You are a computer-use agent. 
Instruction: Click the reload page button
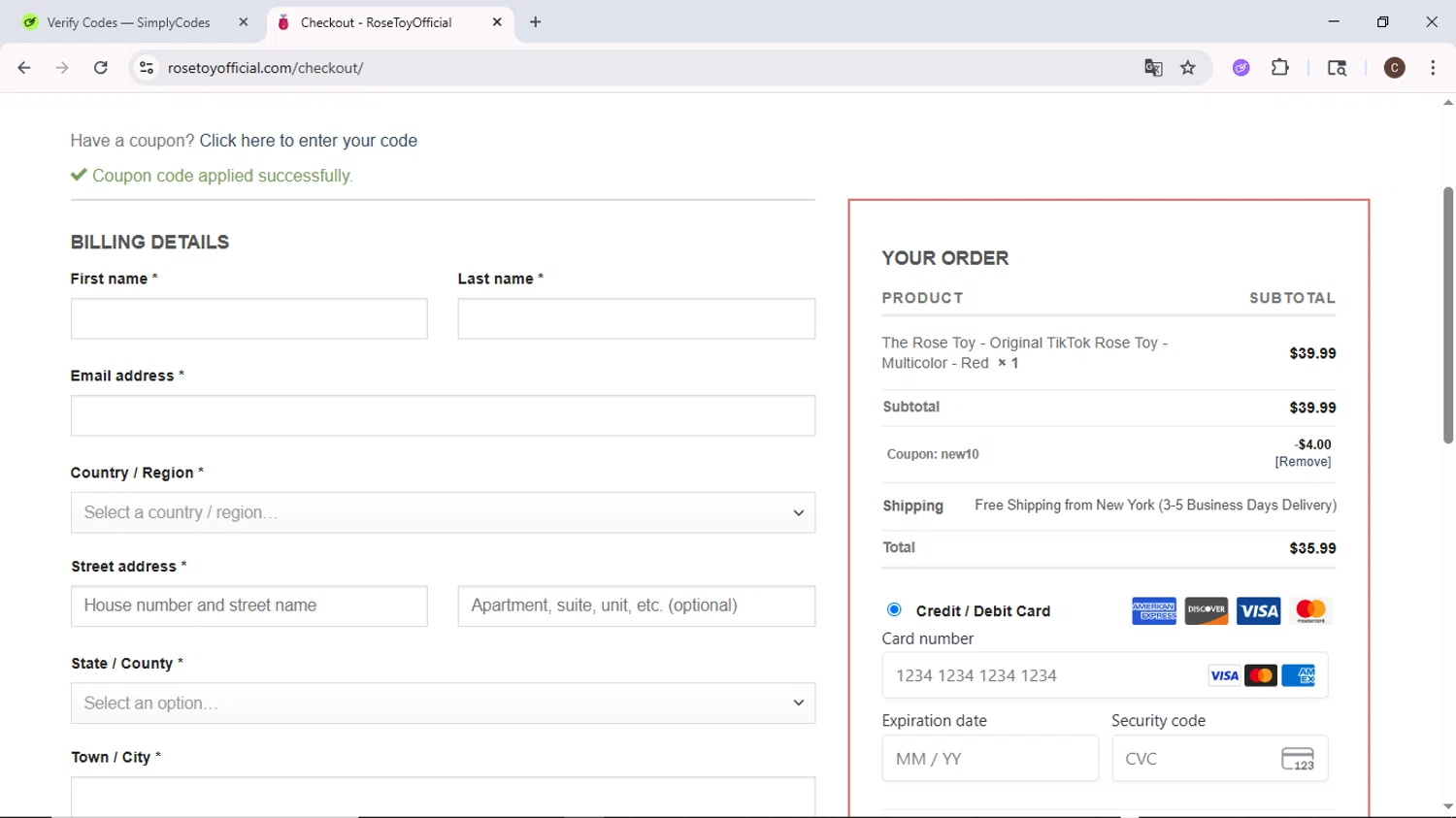(101, 68)
